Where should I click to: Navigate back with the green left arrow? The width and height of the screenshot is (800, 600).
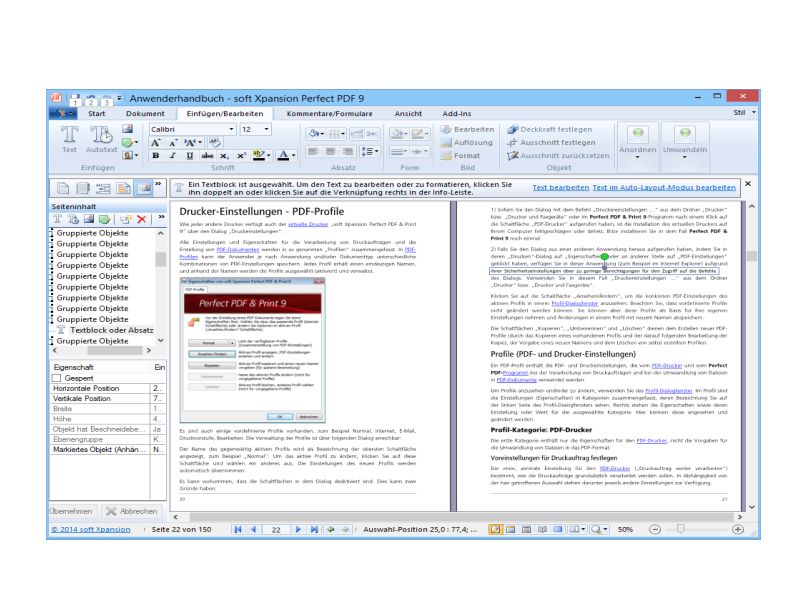331,530
